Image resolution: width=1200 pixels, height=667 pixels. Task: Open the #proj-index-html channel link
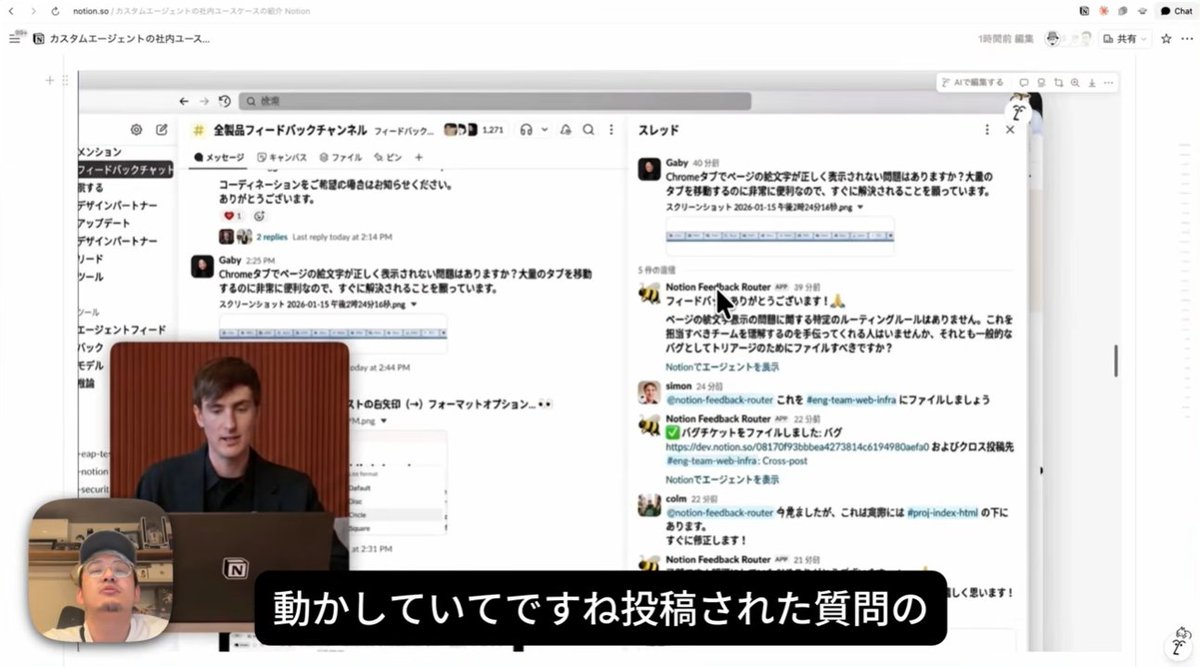943,512
